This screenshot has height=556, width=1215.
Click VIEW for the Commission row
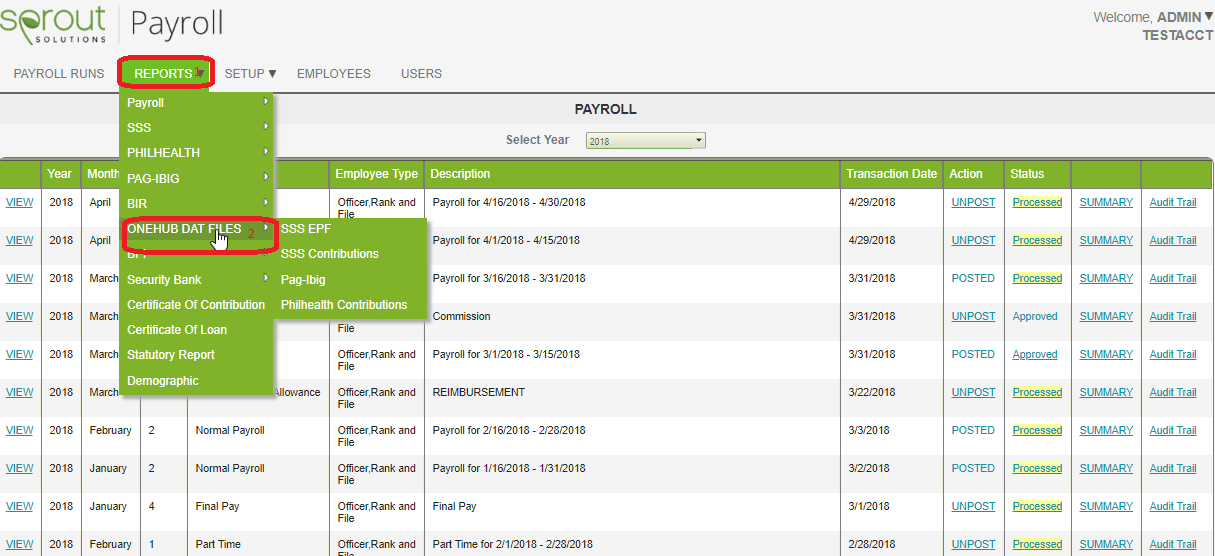(19, 316)
